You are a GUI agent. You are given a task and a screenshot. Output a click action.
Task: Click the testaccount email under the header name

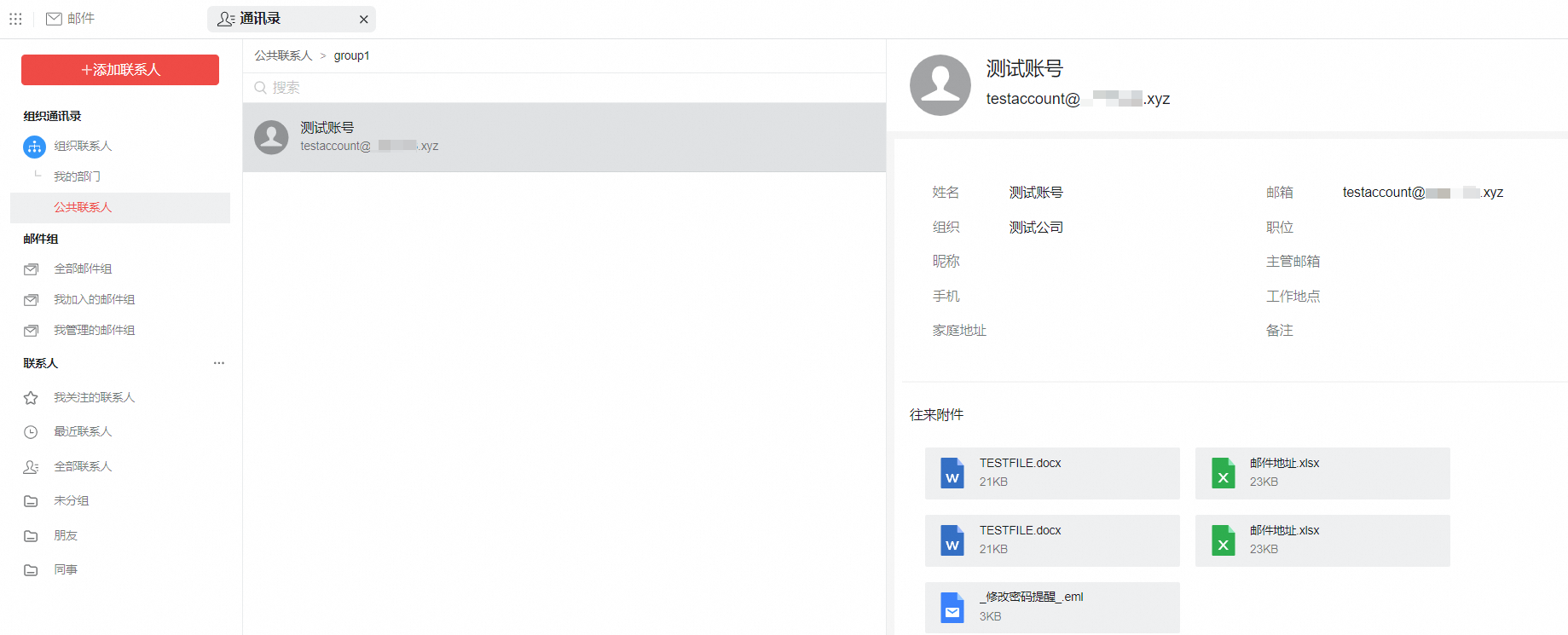1078,99
